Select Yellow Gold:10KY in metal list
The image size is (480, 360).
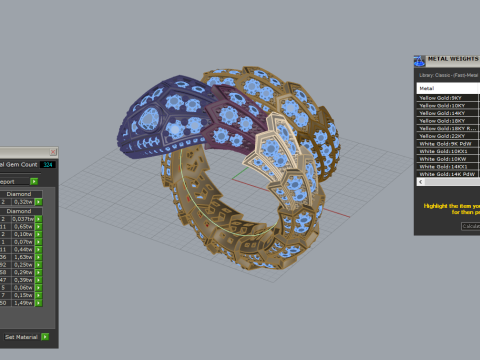click(x=447, y=106)
